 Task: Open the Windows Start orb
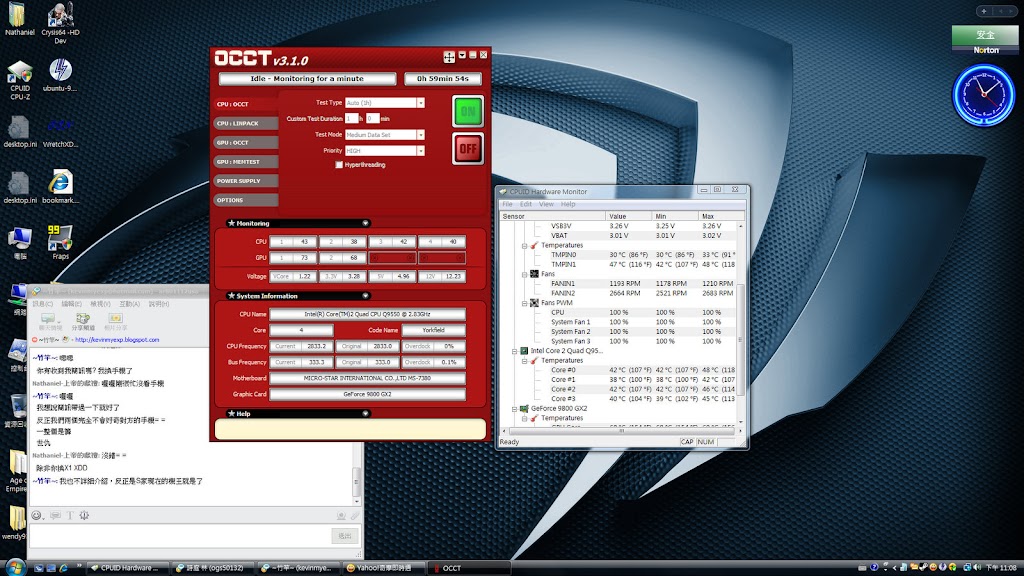[14, 567]
